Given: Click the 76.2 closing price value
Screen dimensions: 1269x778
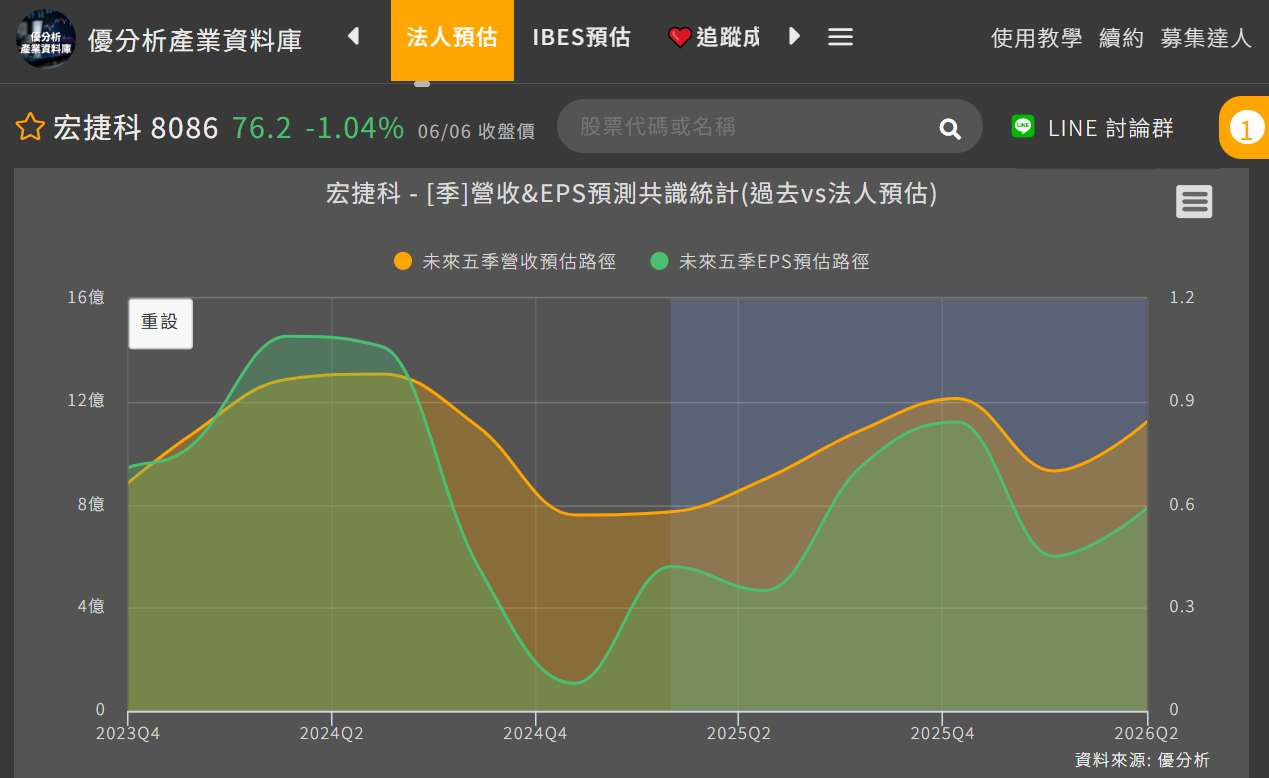Looking at the screenshot, I should pos(262,128).
